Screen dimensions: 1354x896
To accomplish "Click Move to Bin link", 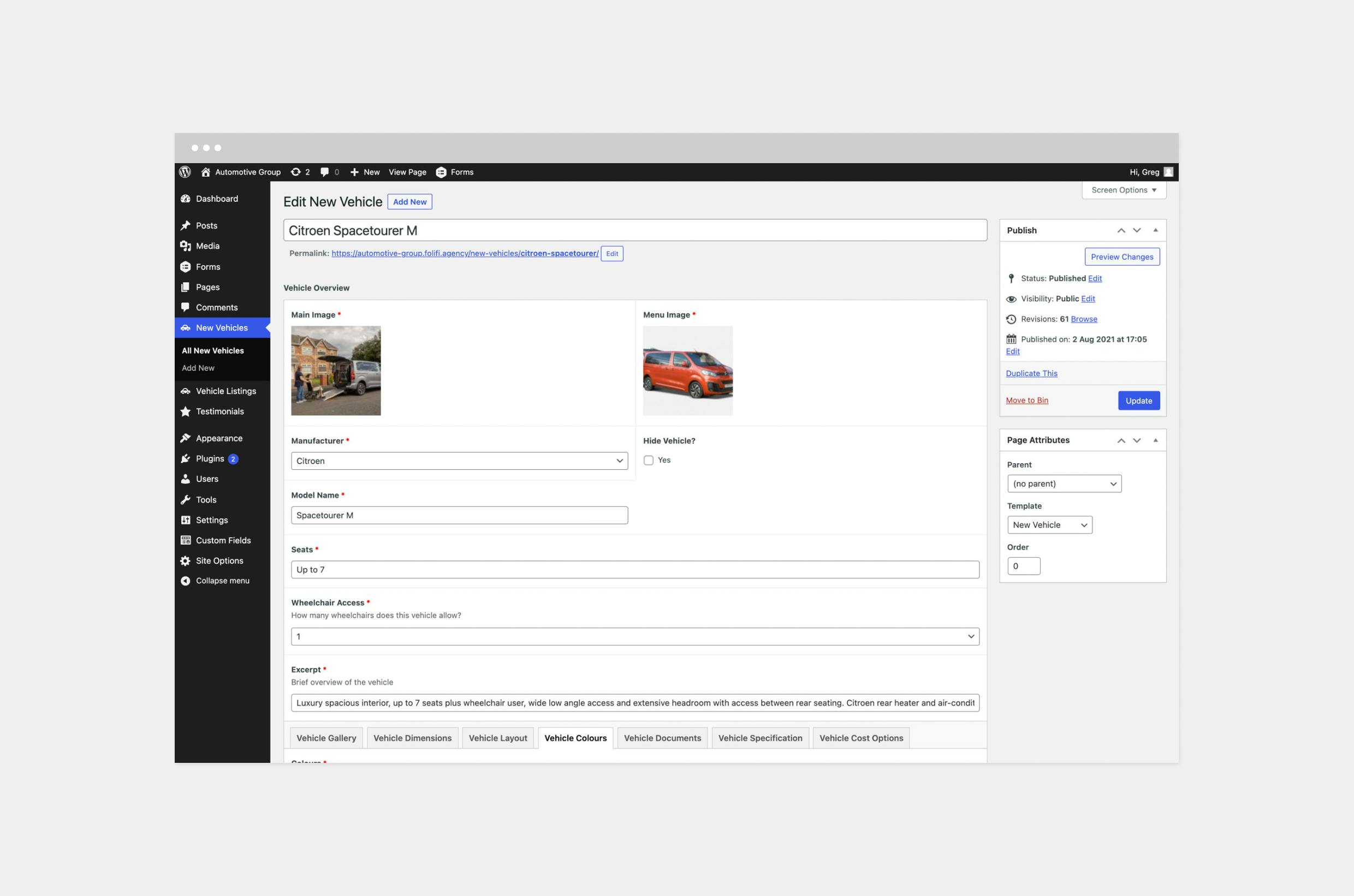I will [1027, 401].
